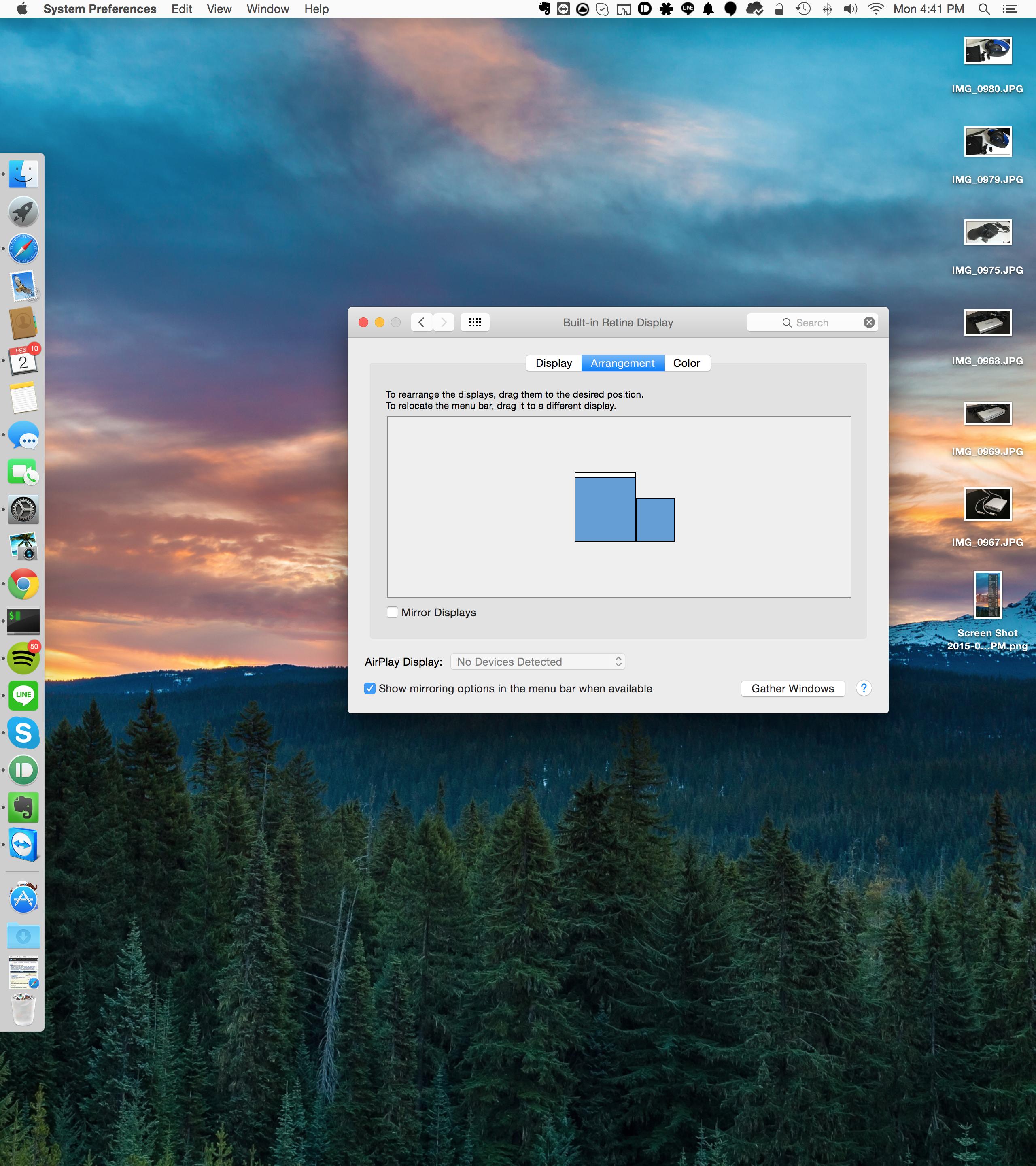
Task: Open Messages speech bubble in Dock
Action: tap(23, 435)
